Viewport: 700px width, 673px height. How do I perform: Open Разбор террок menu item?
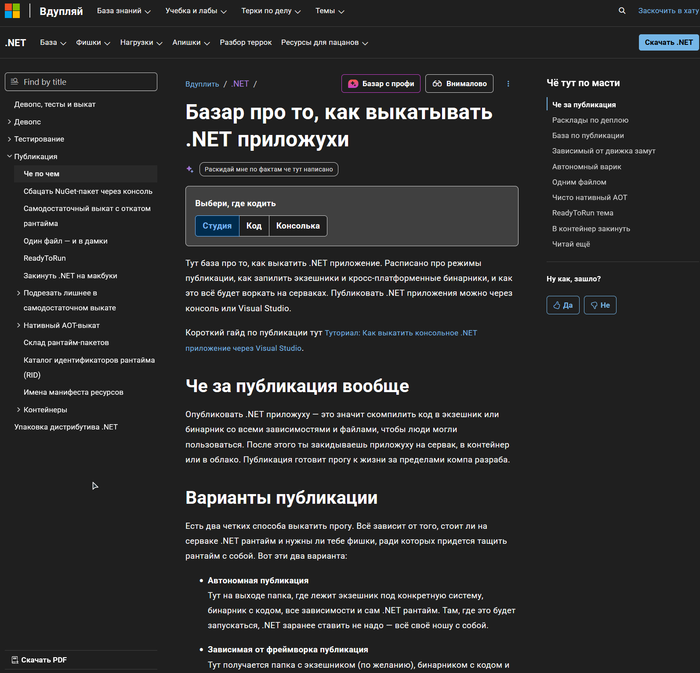(x=246, y=42)
